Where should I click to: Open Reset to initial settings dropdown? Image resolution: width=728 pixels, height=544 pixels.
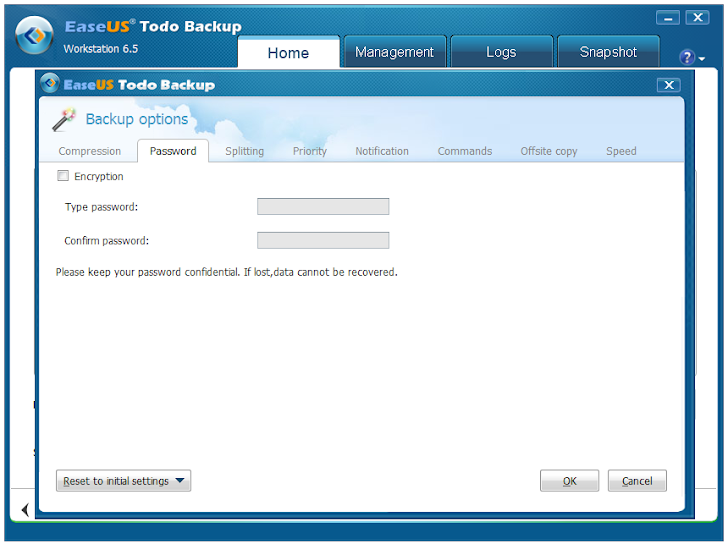click(124, 481)
